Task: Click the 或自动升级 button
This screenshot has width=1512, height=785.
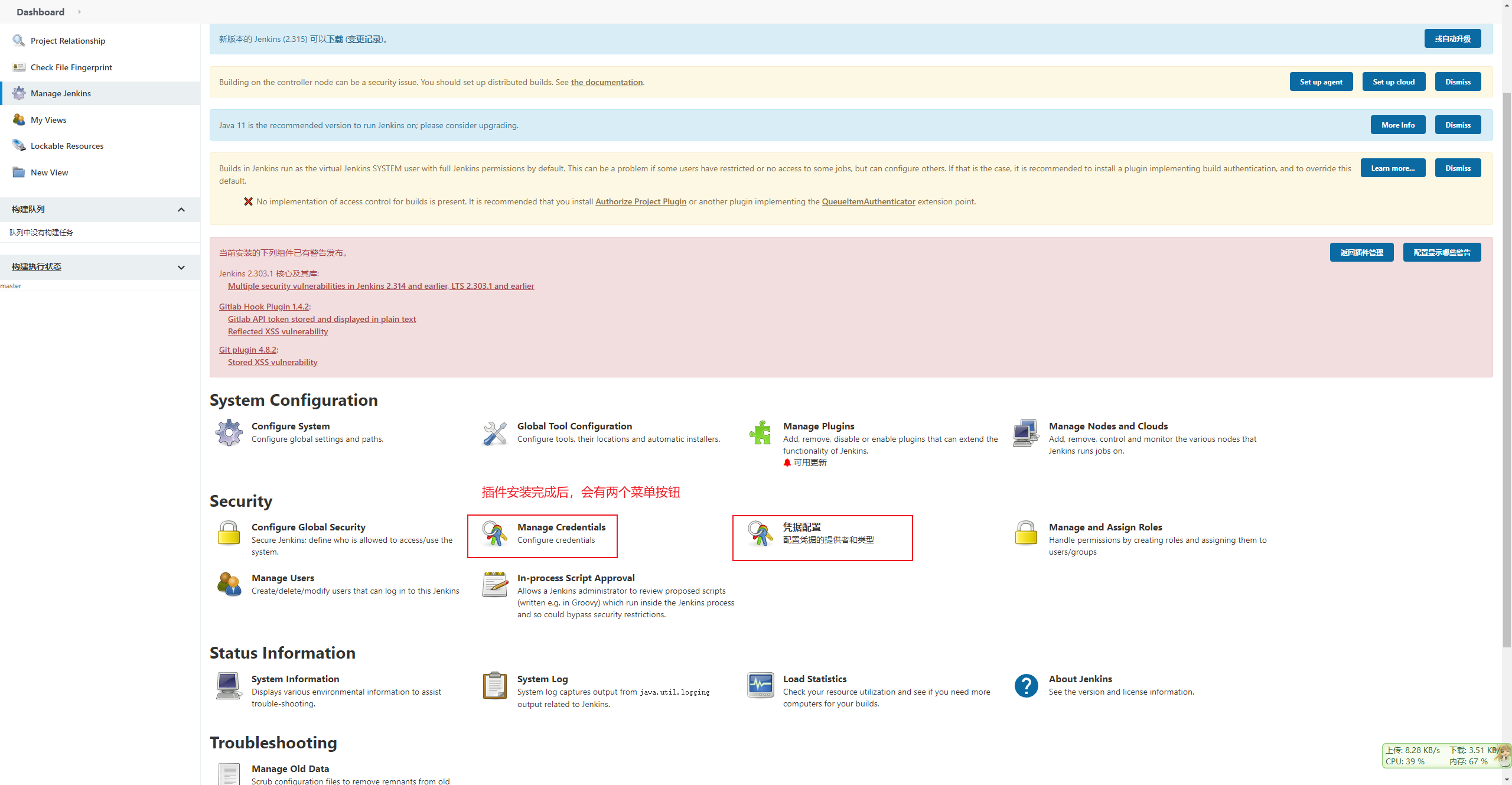Action: (1453, 39)
